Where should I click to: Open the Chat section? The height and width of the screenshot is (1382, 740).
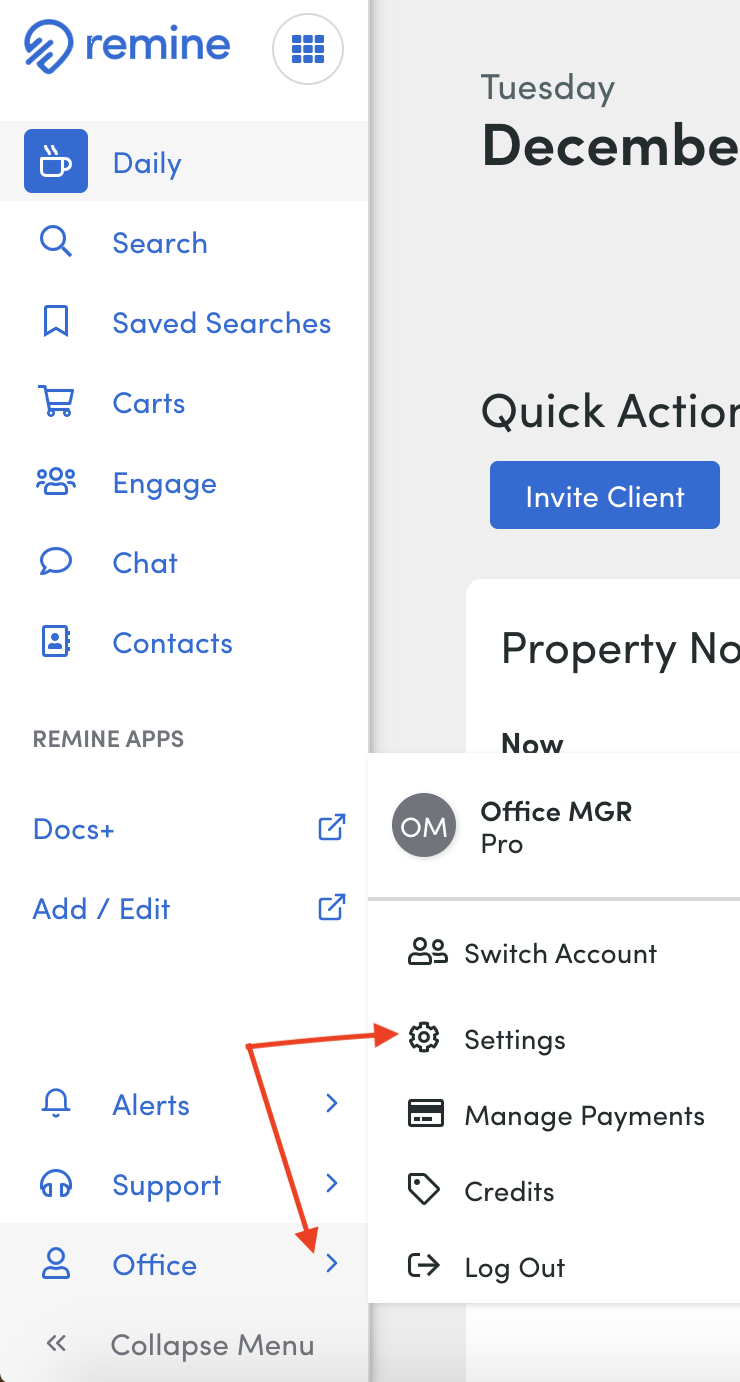tap(184, 562)
